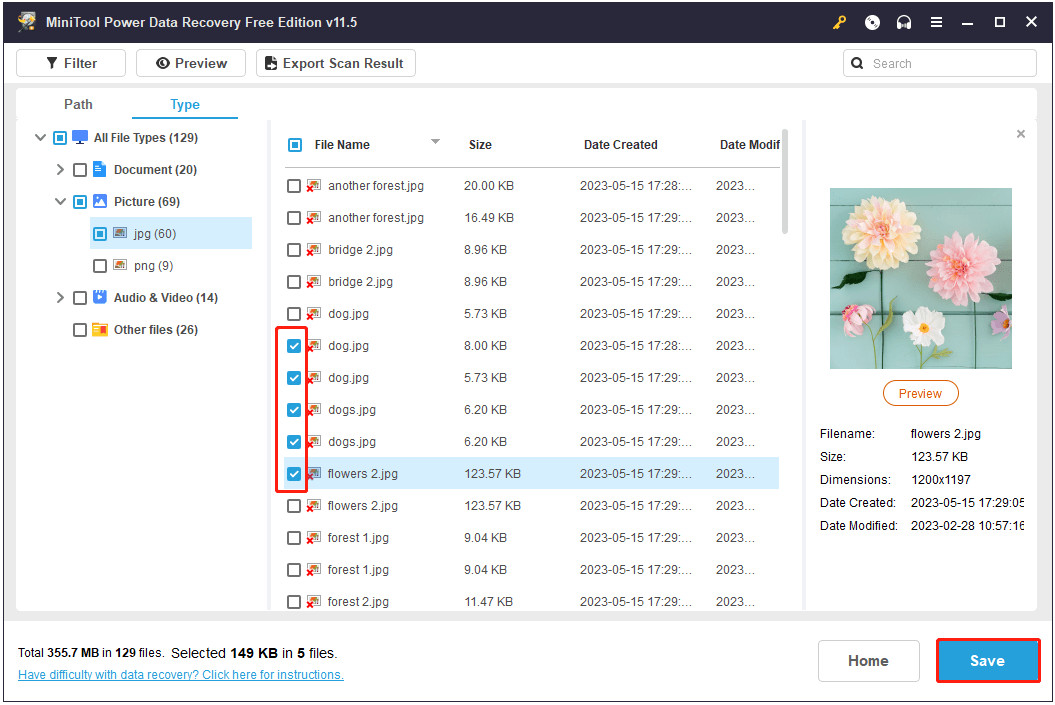
Task: Check the forest 2.jpg checkbox
Action: tap(294, 601)
